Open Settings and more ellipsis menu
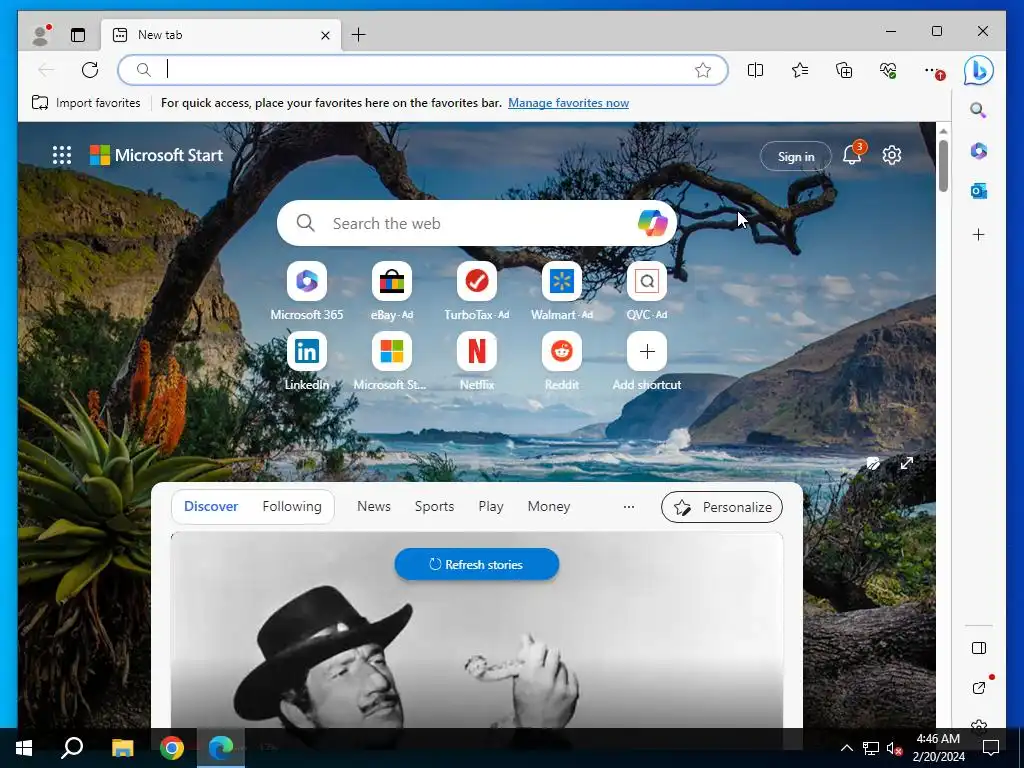 [x=933, y=70]
